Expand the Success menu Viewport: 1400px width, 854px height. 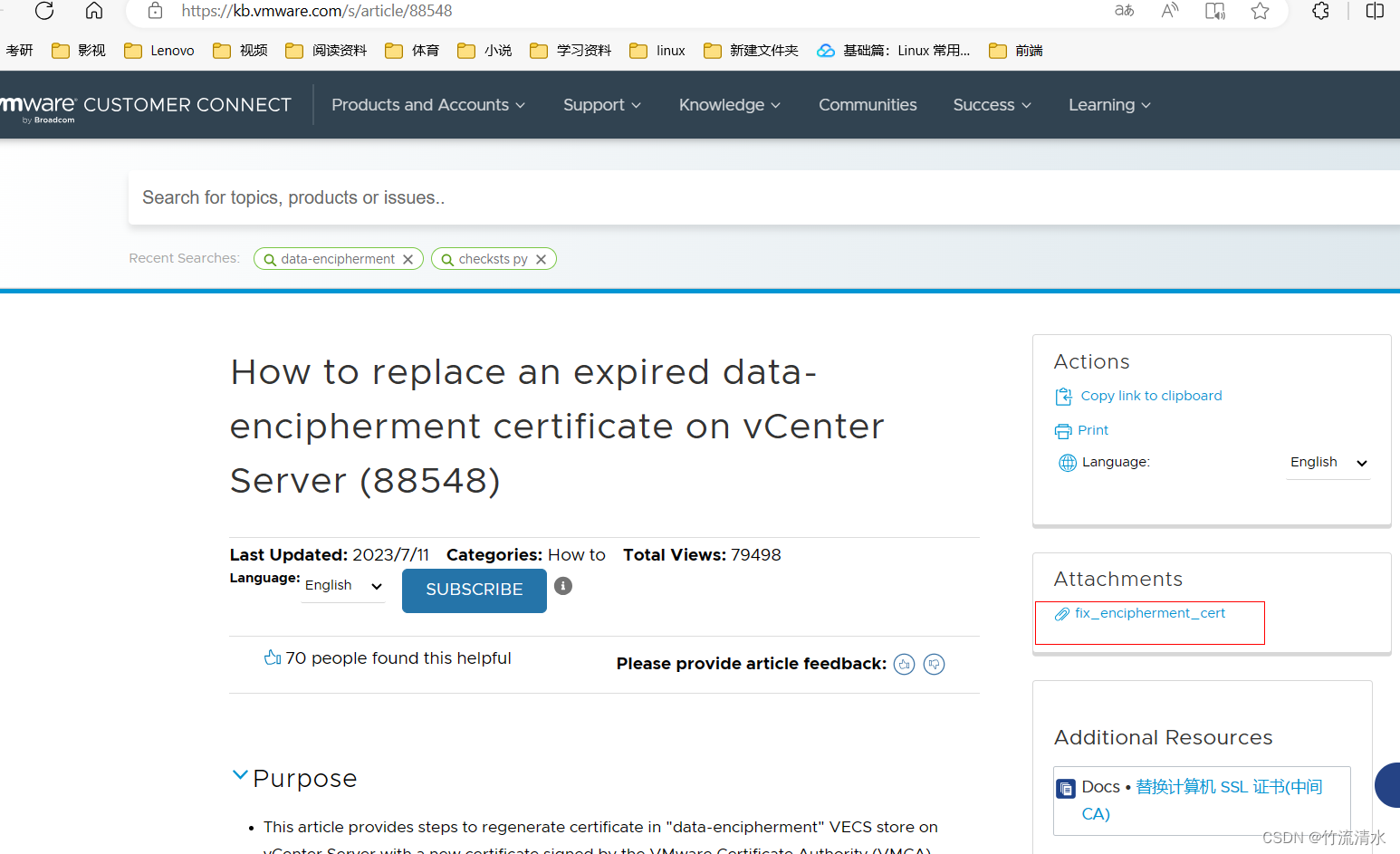click(x=992, y=105)
